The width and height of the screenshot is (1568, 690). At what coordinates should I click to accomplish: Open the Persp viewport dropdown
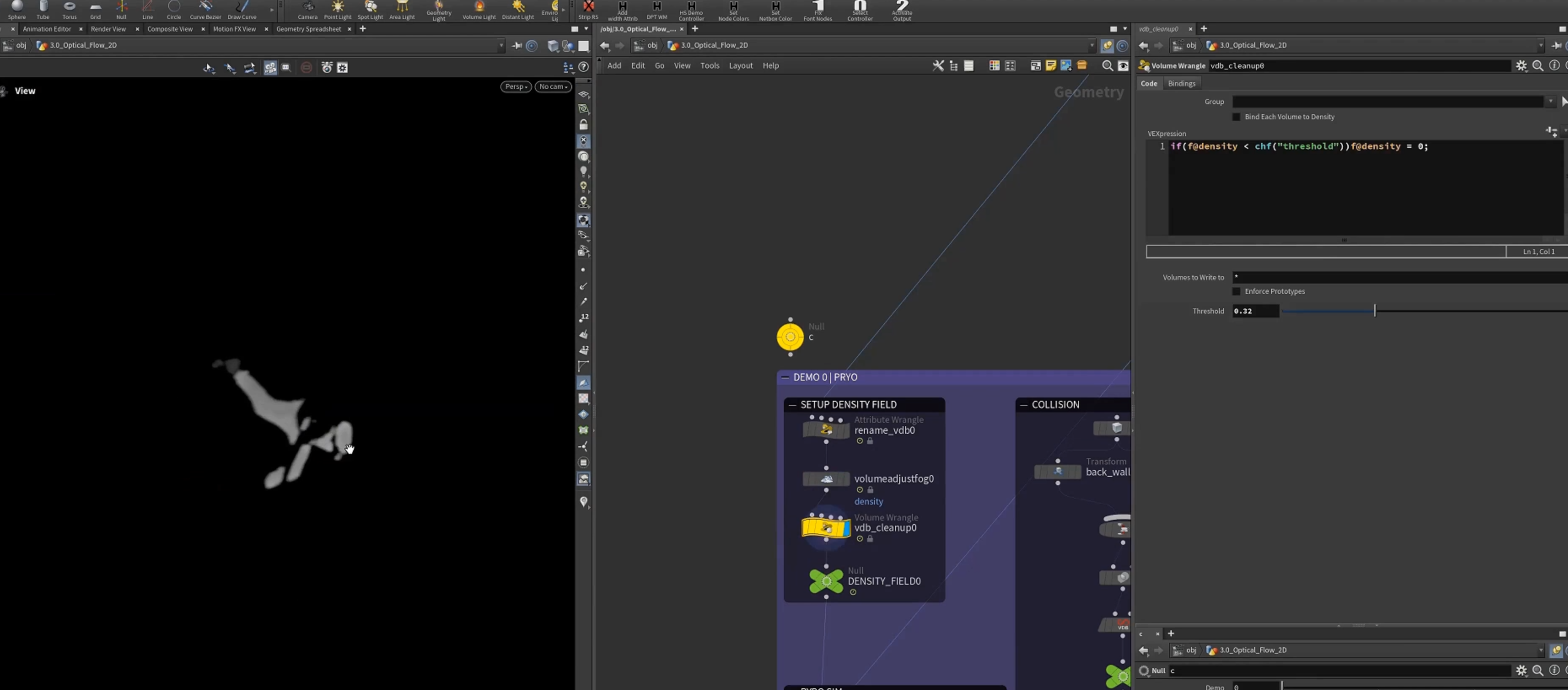coord(516,86)
